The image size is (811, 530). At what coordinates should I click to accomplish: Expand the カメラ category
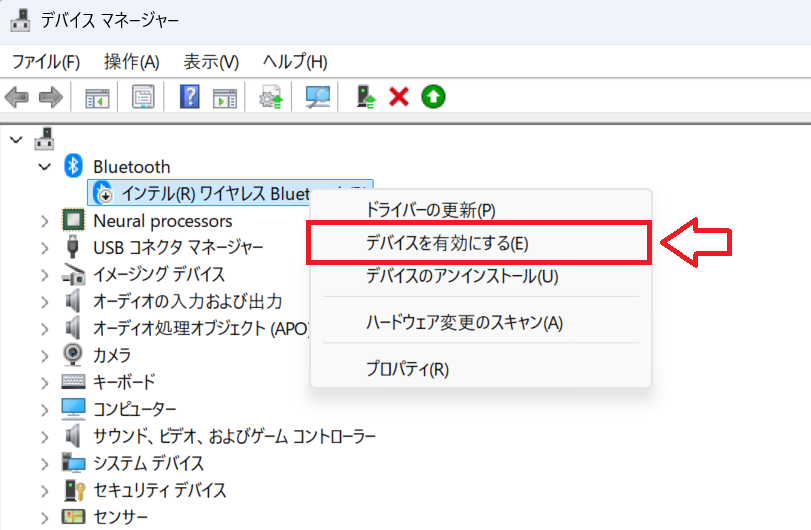[45, 356]
